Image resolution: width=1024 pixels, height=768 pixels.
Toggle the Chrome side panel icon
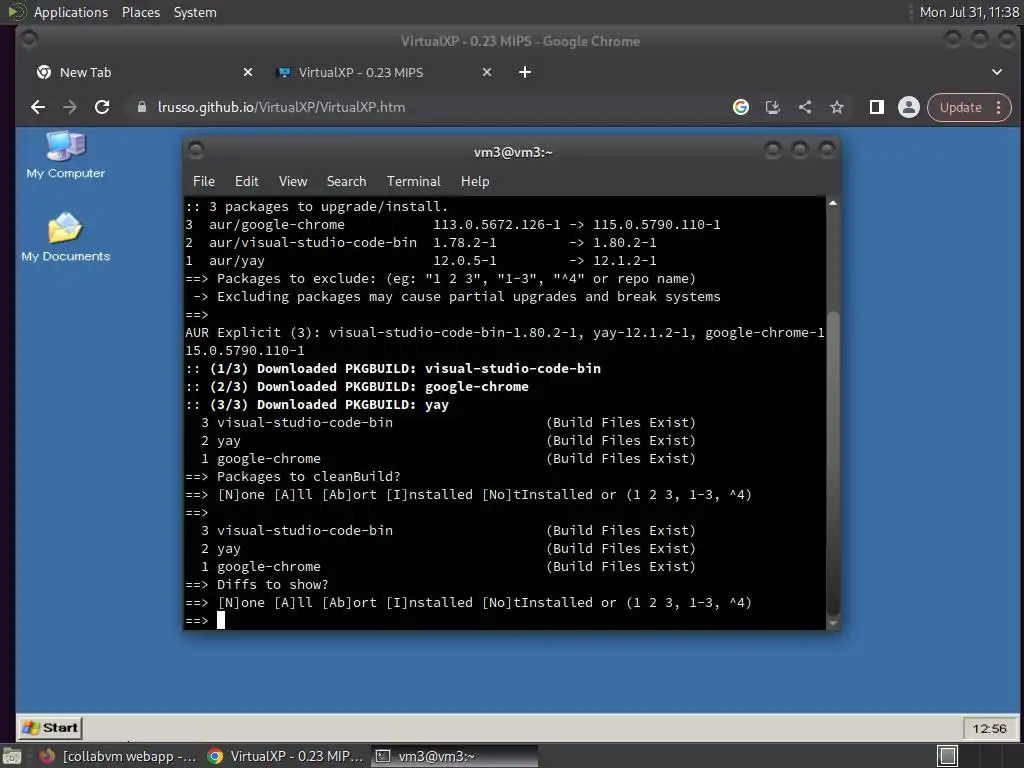pos(876,107)
